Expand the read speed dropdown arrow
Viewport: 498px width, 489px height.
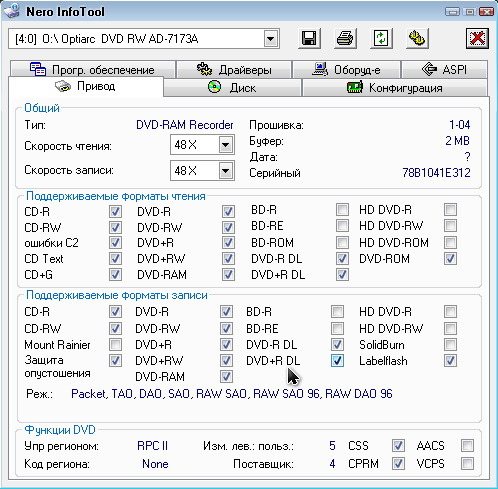[226, 145]
